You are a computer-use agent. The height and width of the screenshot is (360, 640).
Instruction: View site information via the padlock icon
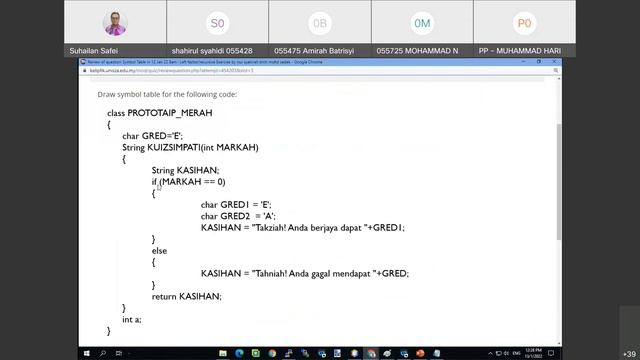click(85, 71)
